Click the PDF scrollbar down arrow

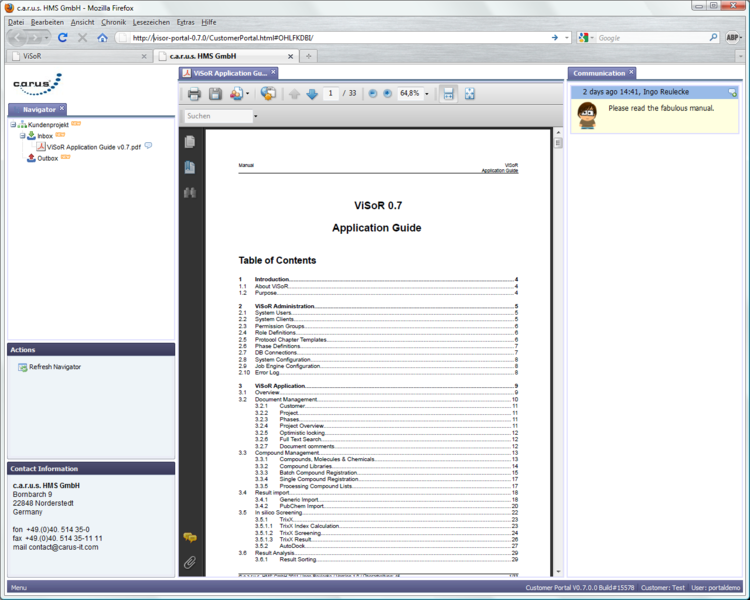tap(558, 571)
